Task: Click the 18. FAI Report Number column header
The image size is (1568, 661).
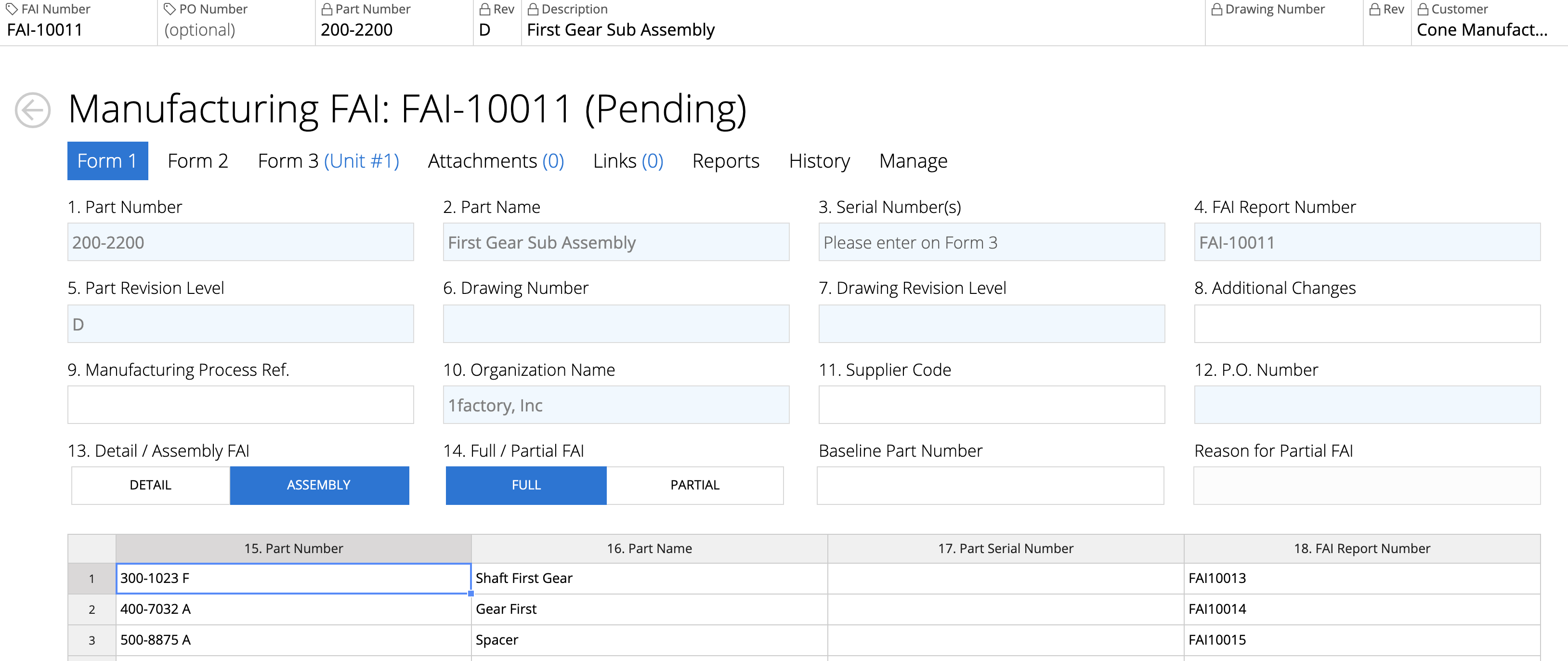Action: [1362, 548]
